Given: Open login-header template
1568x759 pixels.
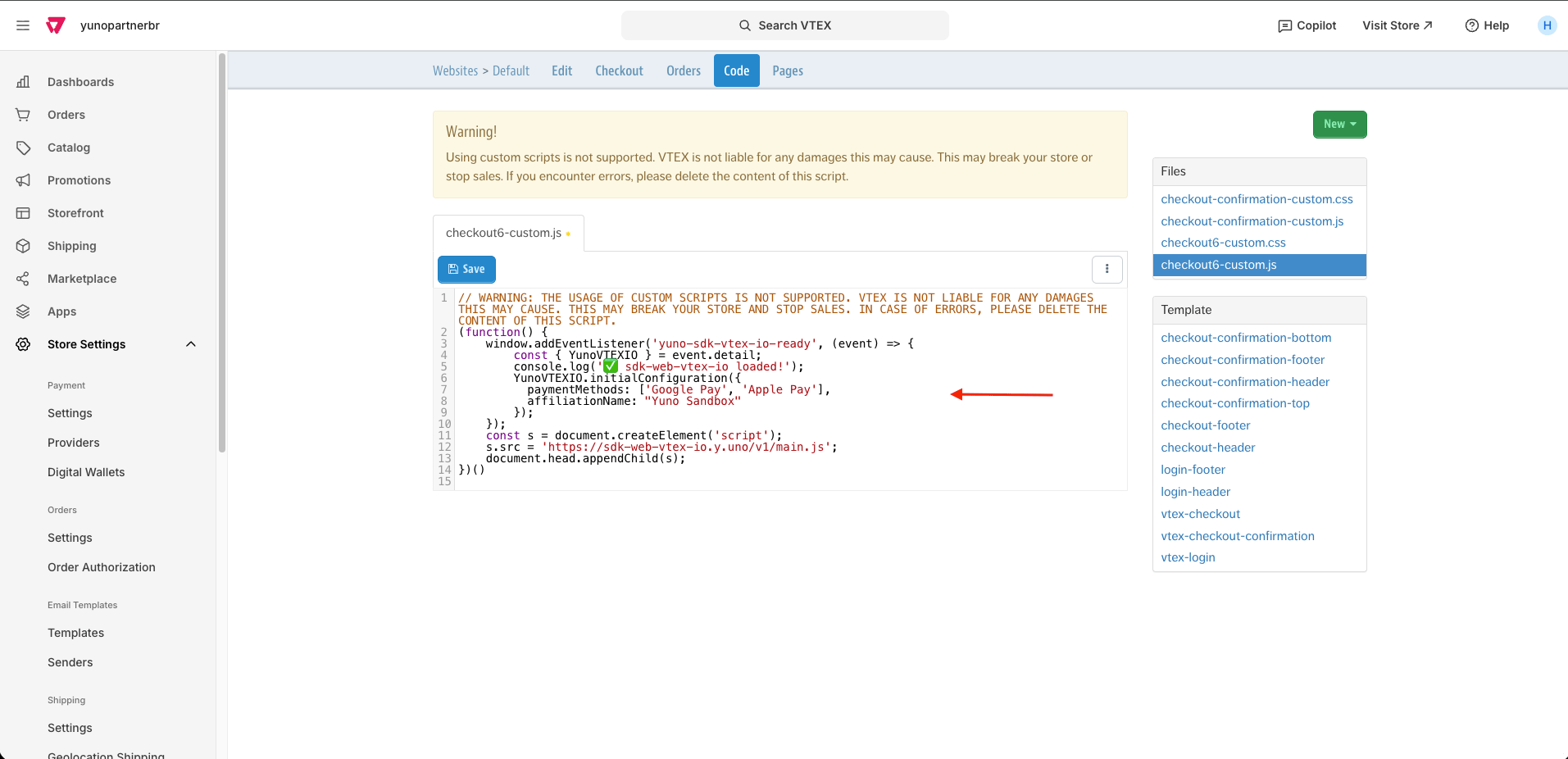Looking at the screenshot, I should coord(1195,492).
